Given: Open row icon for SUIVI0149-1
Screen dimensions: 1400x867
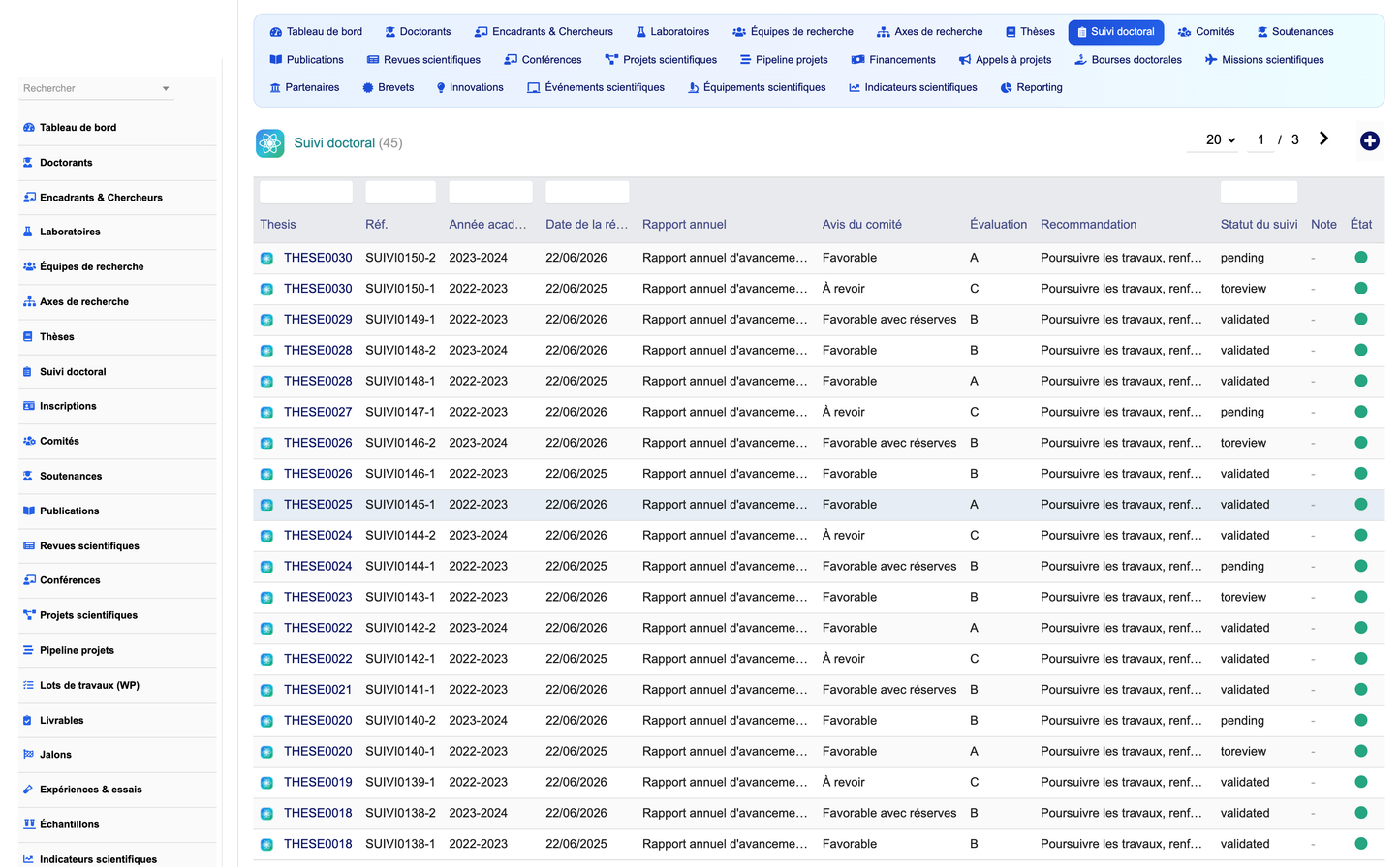Looking at the screenshot, I should click(x=266, y=320).
